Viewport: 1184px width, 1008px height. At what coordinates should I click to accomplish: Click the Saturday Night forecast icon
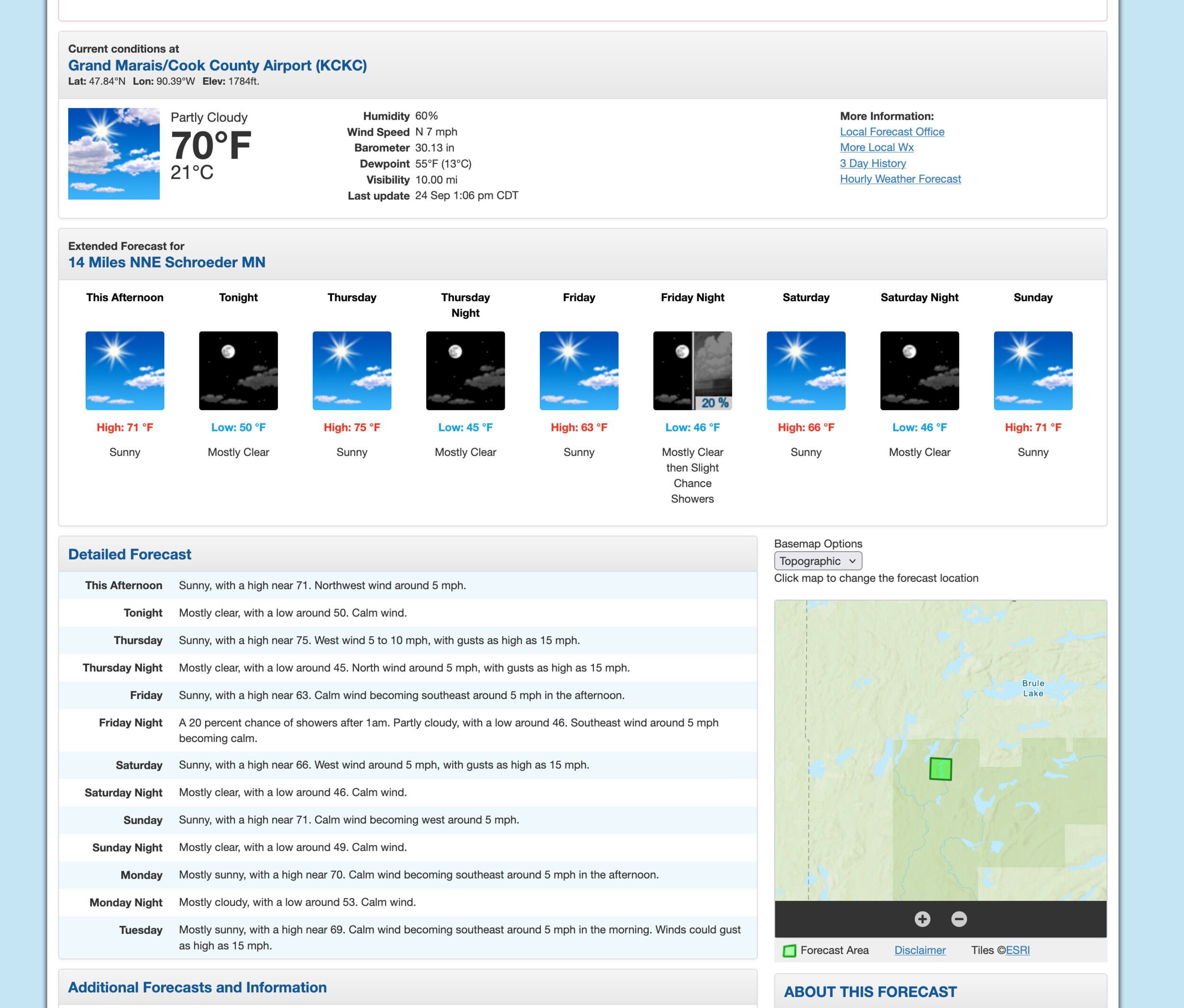(919, 371)
